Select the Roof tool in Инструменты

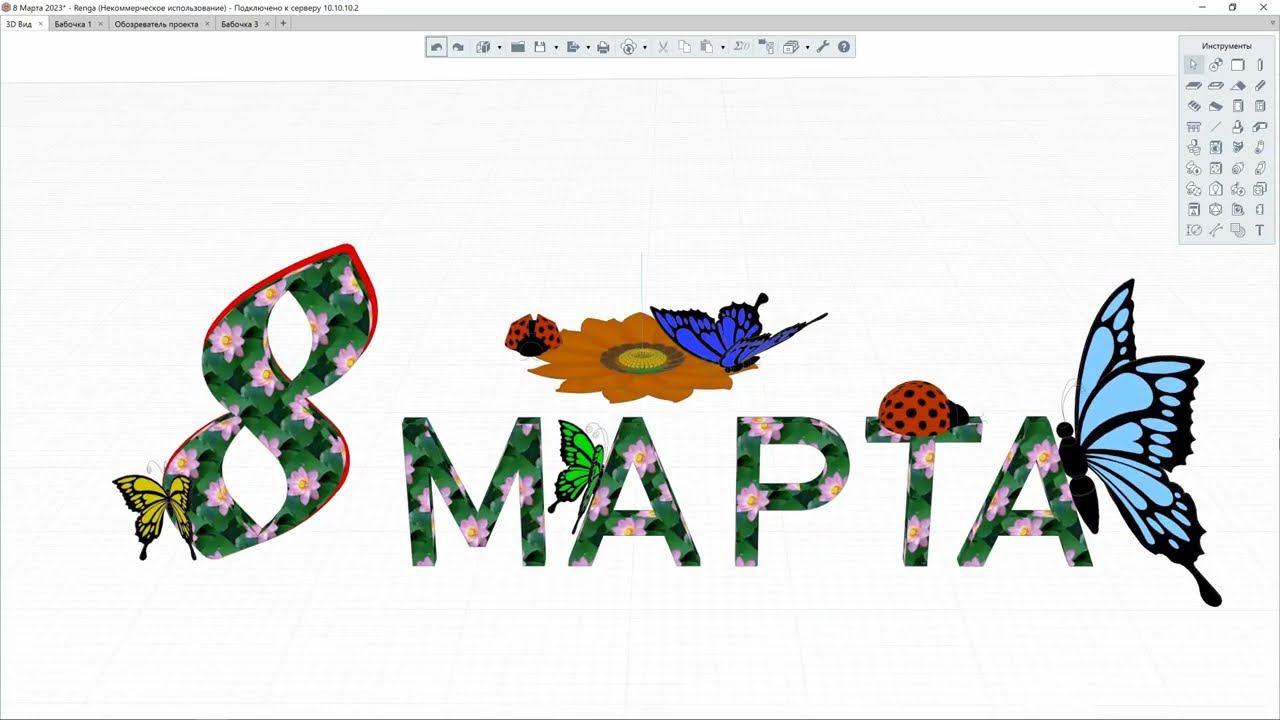click(1238, 86)
